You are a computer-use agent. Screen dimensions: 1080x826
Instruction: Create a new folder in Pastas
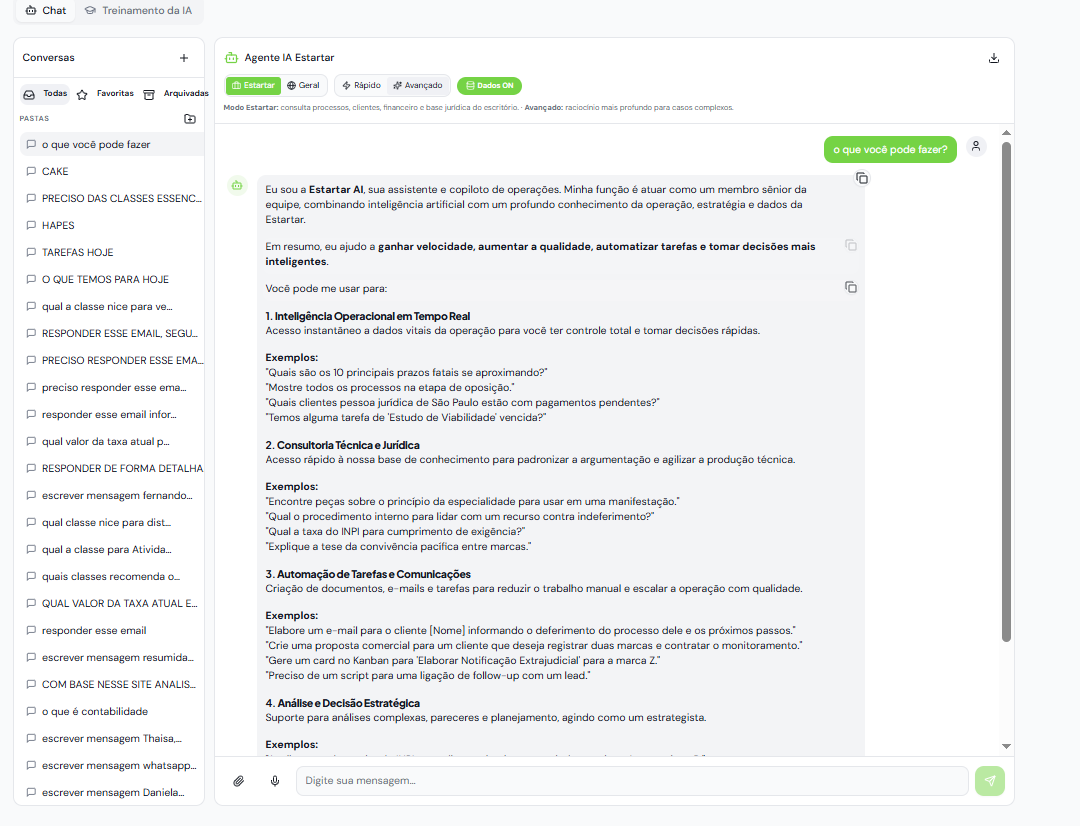click(x=190, y=118)
